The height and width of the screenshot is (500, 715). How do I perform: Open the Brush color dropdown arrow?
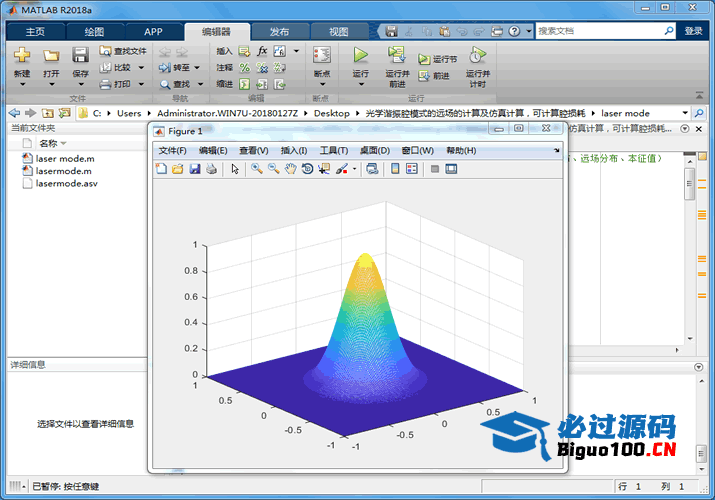coord(354,169)
